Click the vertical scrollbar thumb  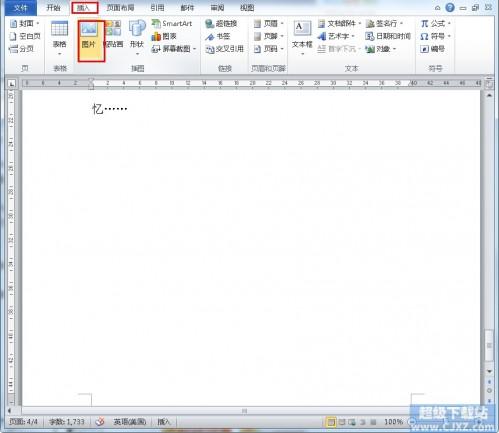489,345
